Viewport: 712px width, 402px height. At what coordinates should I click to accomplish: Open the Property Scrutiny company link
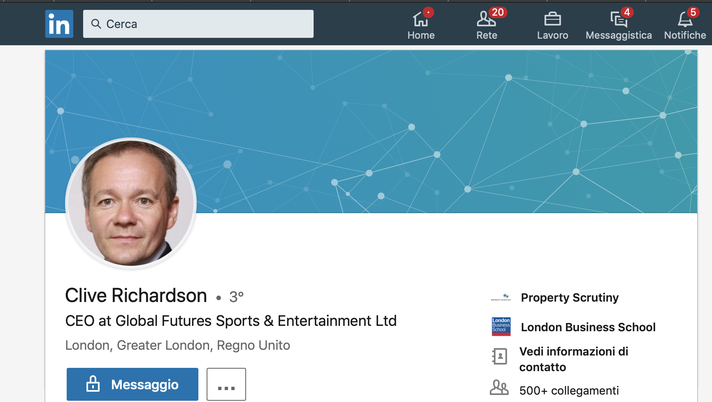pos(569,298)
